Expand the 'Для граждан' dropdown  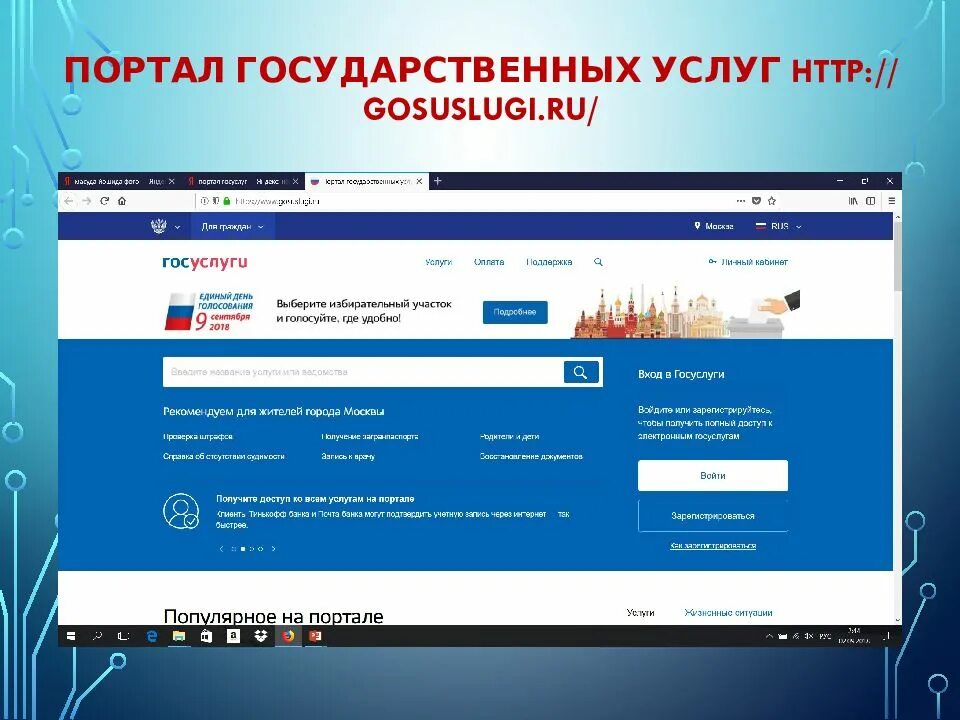(x=233, y=227)
